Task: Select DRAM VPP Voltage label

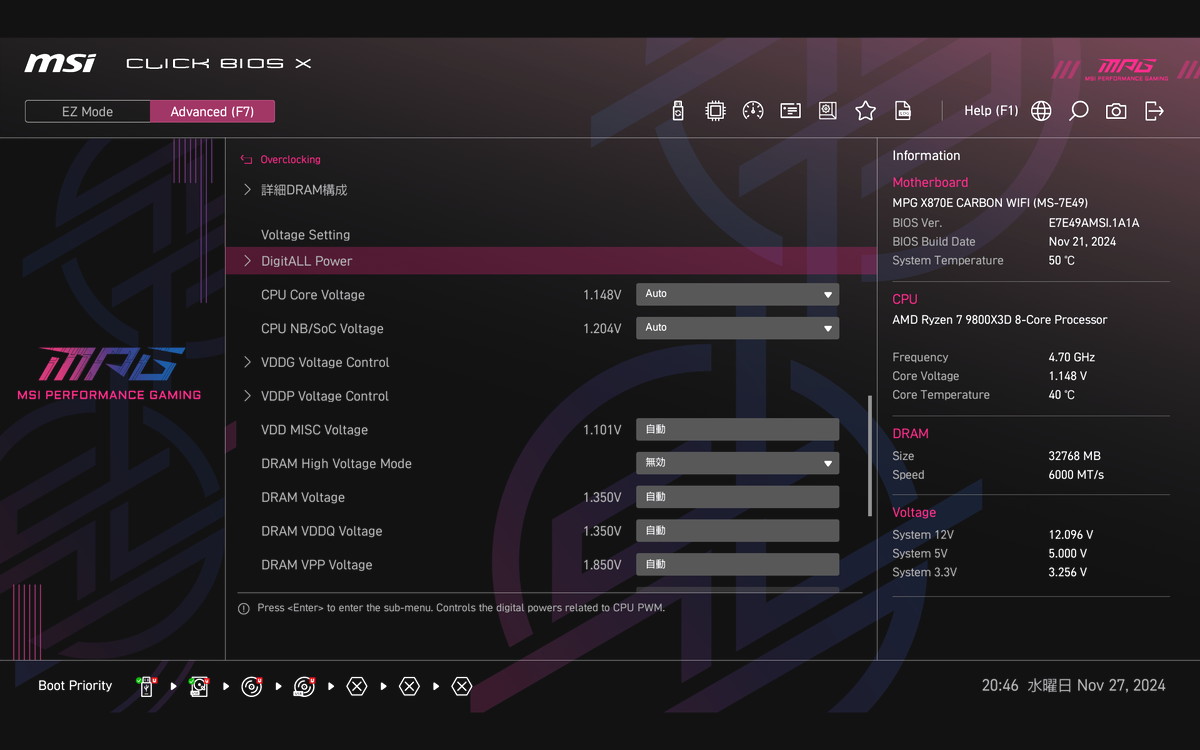Action: coord(316,565)
